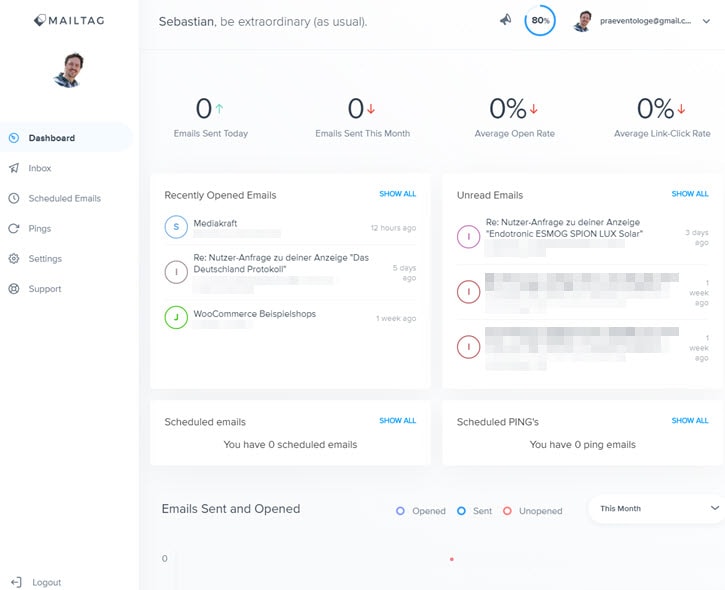Go to Inbox in the sidebar
Screen dimensions: 725x590
(x=40, y=168)
